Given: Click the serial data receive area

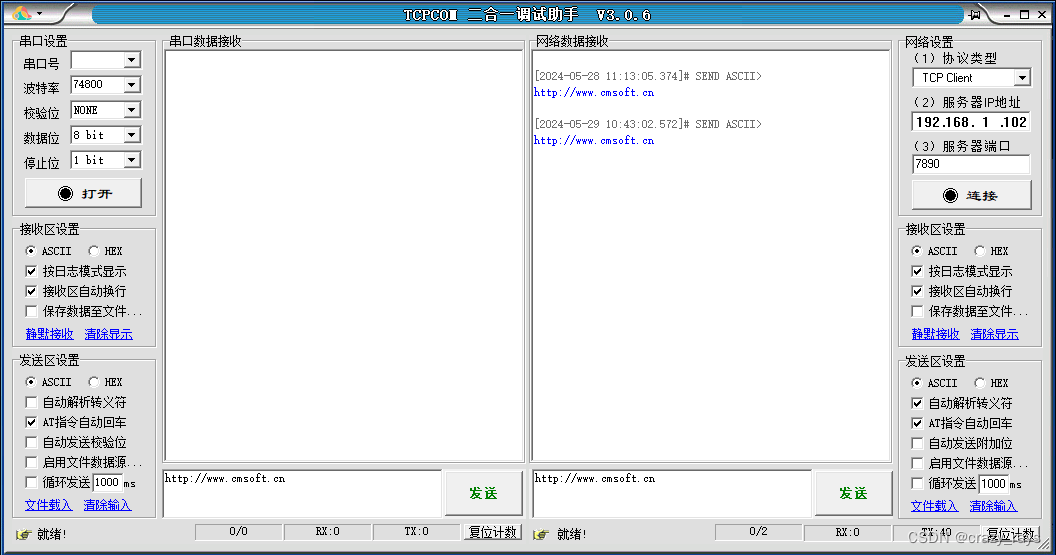Looking at the screenshot, I should [x=344, y=256].
